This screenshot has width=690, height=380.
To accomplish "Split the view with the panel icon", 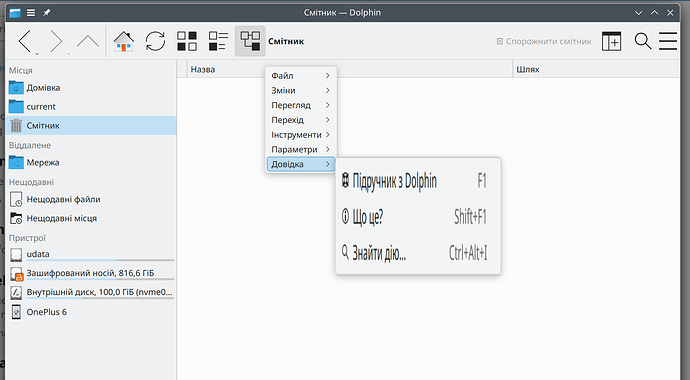I will coord(612,41).
